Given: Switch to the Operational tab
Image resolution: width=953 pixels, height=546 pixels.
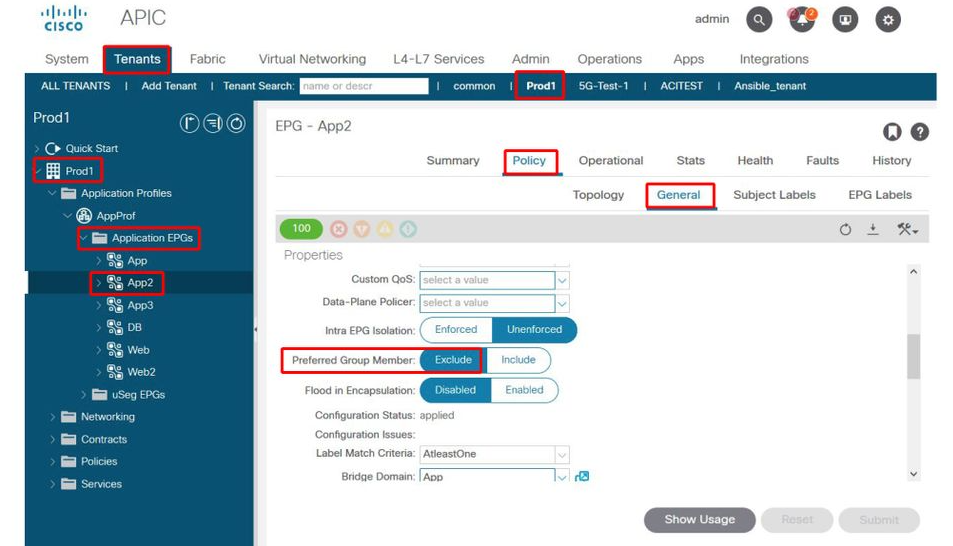Looking at the screenshot, I should 611,161.
